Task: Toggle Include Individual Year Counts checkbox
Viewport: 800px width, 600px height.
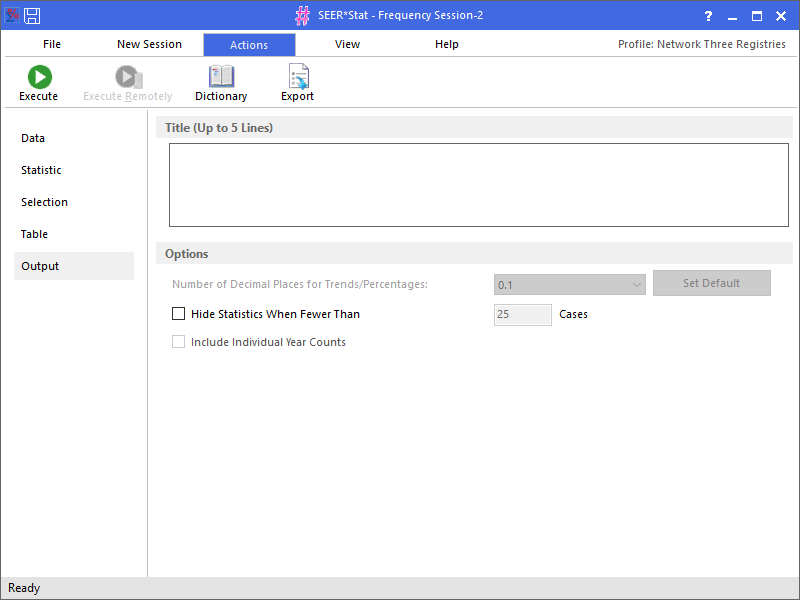Action: coord(179,342)
